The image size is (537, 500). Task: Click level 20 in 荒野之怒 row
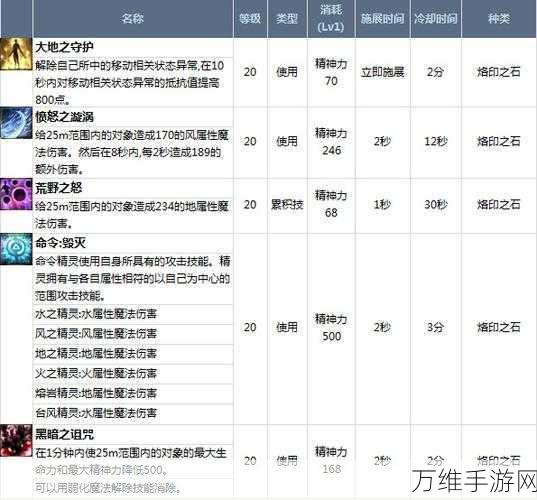[x=250, y=205]
